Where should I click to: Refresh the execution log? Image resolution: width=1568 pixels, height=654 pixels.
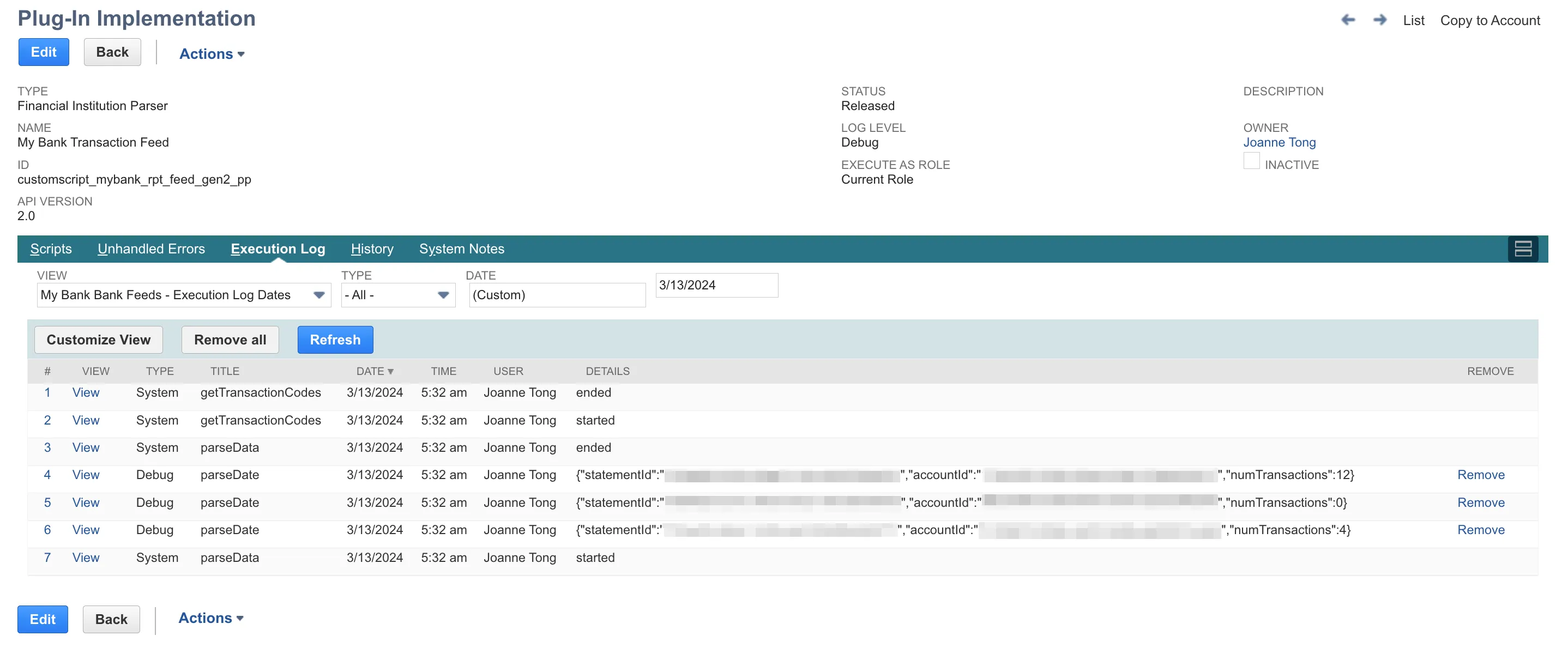click(x=335, y=340)
